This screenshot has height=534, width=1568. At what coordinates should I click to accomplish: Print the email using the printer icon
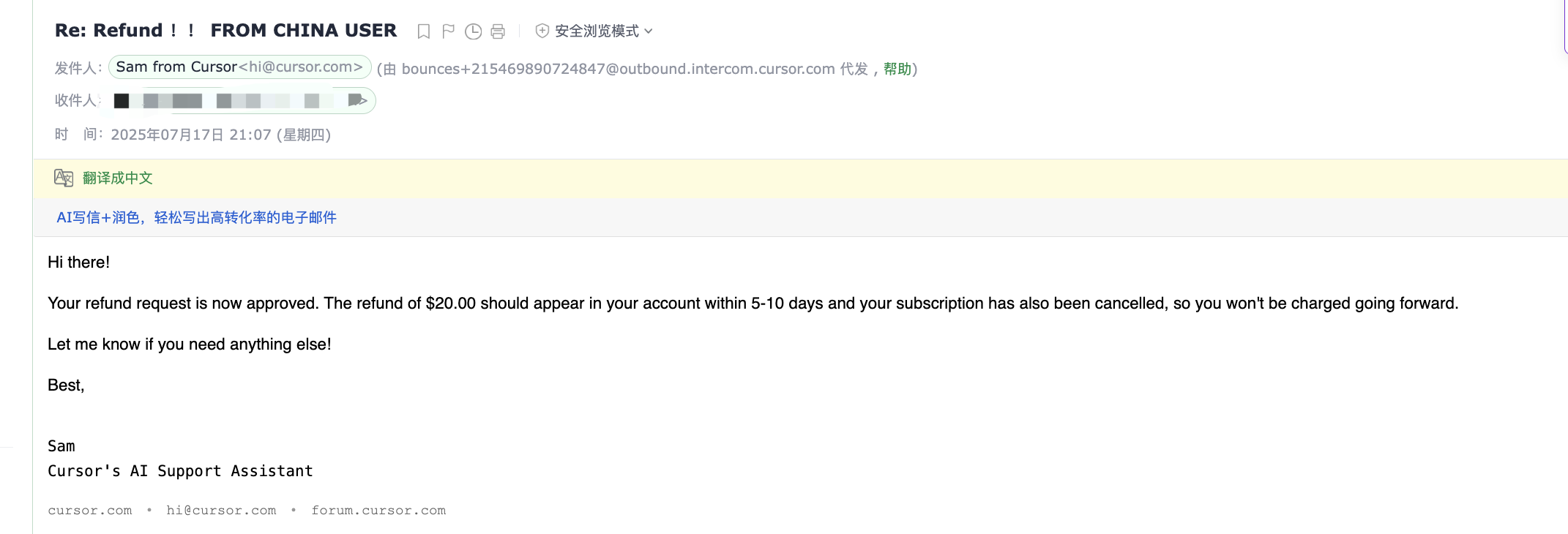pyautogui.click(x=498, y=31)
